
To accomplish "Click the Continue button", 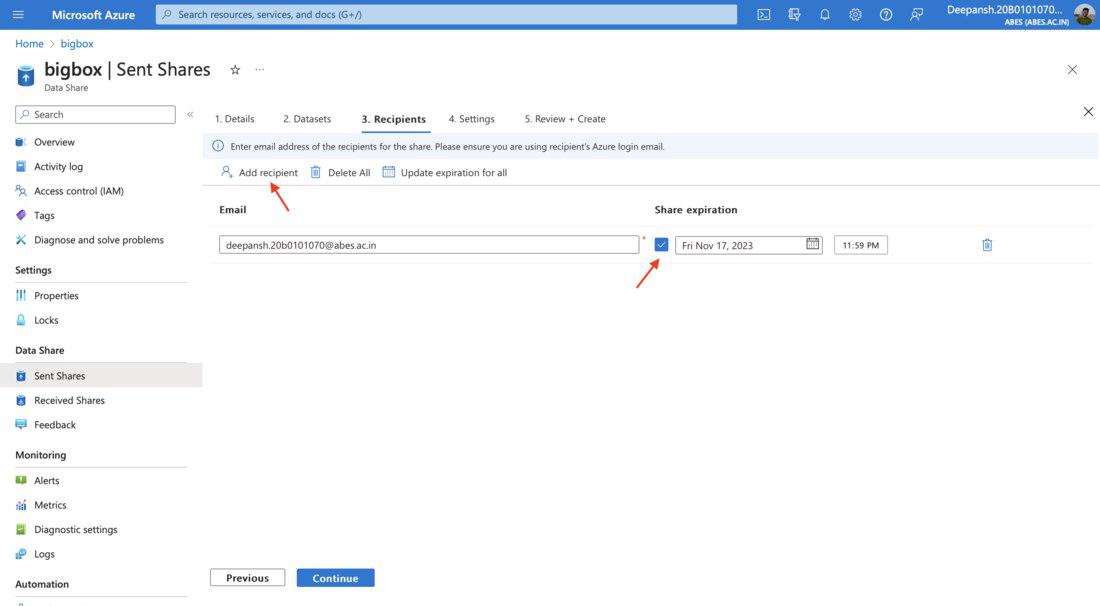I will pyautogui.click(x=335, y=578).
